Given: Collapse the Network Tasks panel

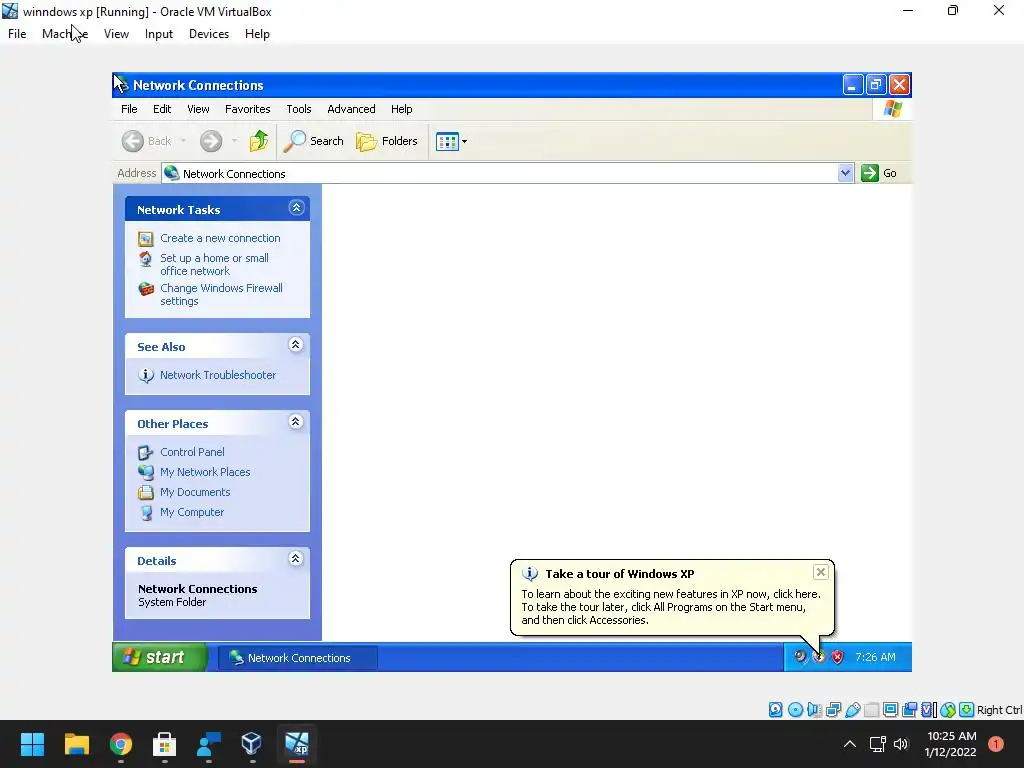Looking at the screenshot, I should pyautogui.click(x=296, y=208).
